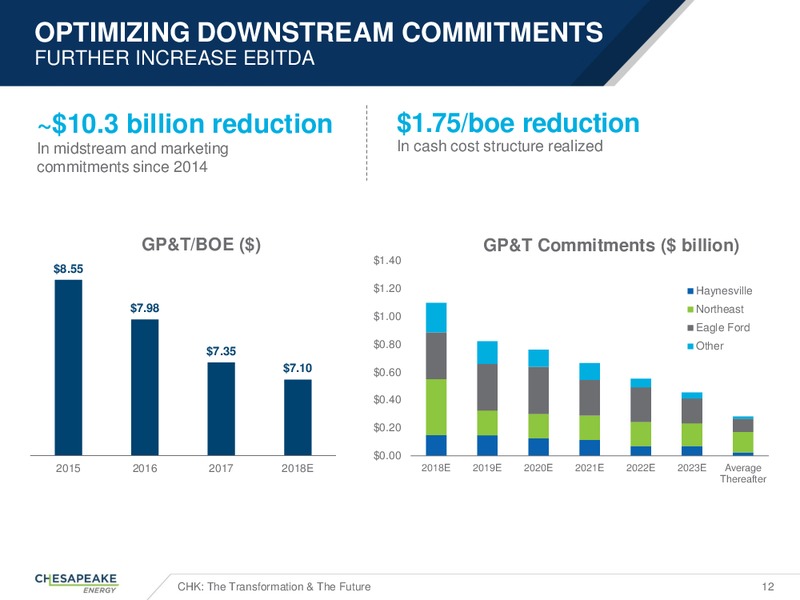Select the 2015 bar labeled $8.55
The height and width of the screenshot is (600, 800).
click(68, 367)
